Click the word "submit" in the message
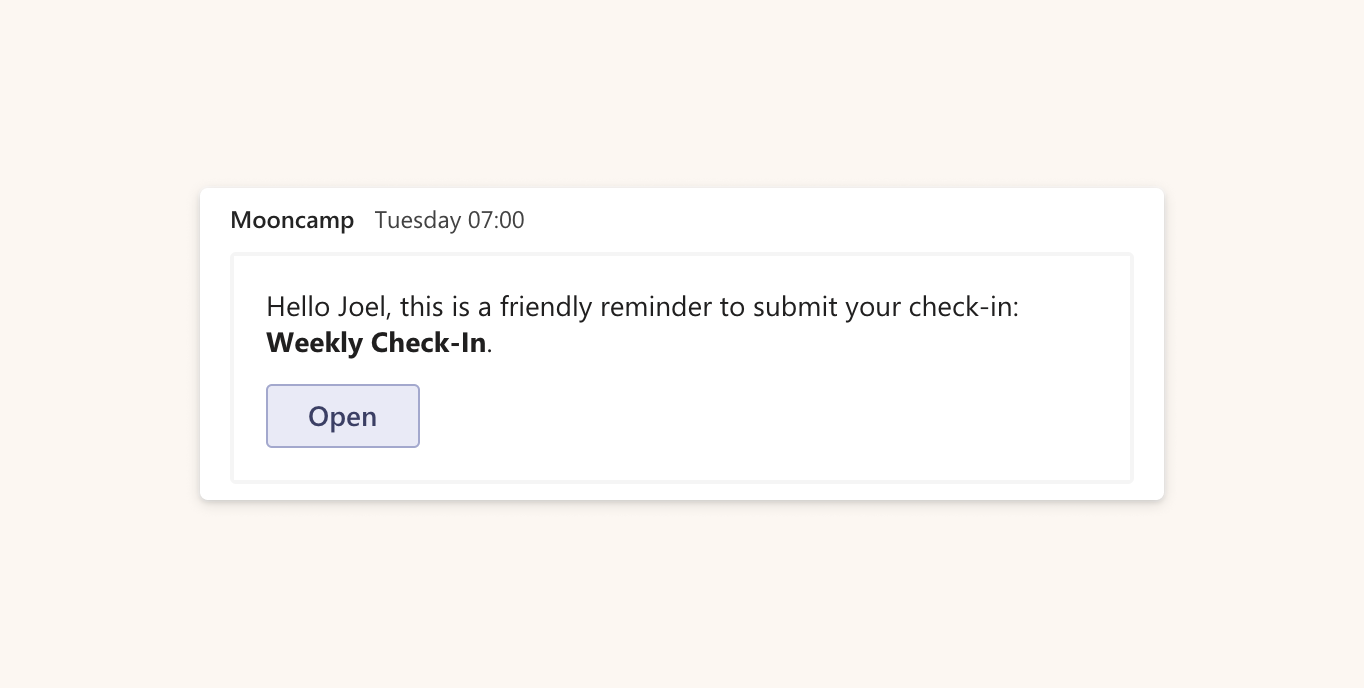The image size is (1364, 688). 794,307
